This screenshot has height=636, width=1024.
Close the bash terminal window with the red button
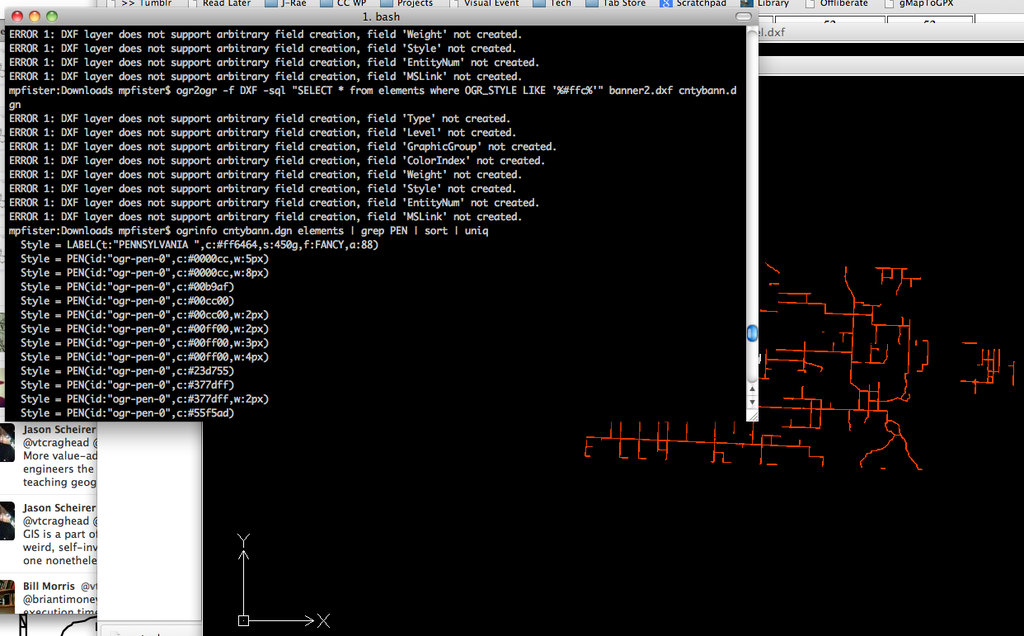pos(18,16)
